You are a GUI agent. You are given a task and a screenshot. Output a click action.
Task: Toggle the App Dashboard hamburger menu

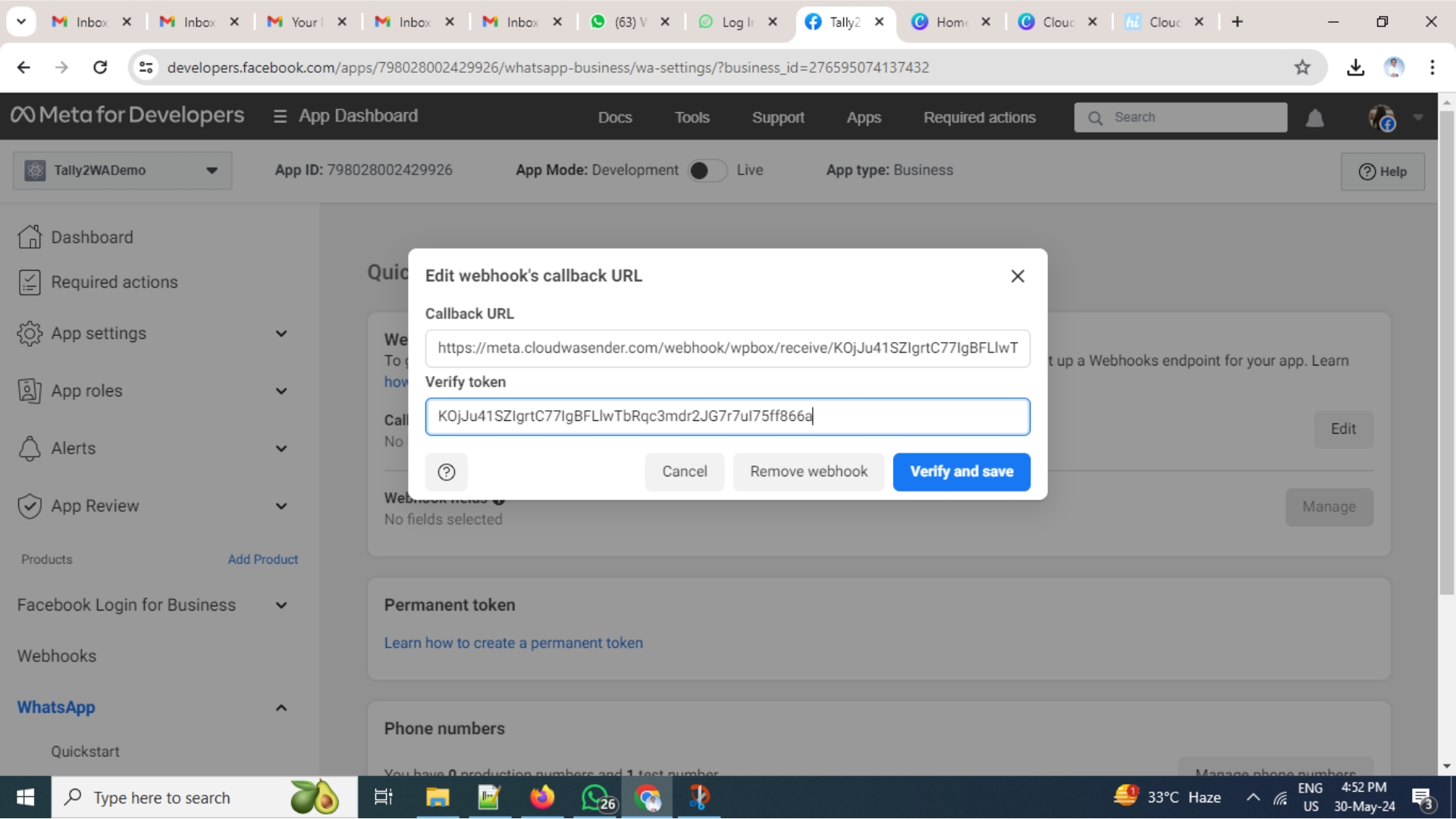point(280,117)
